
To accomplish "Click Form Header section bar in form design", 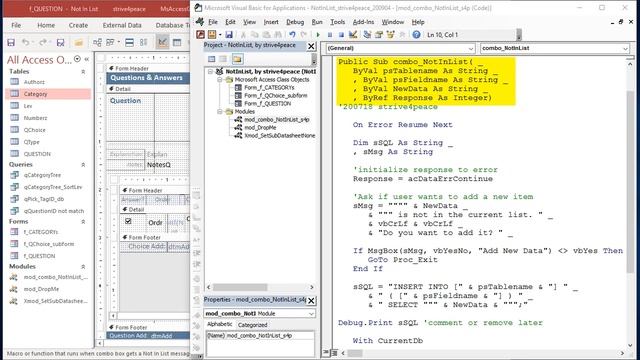I will coord(149,68).
